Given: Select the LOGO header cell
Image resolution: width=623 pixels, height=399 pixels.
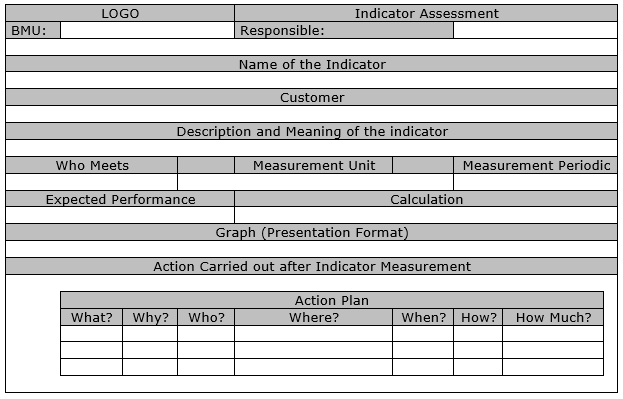Looking at the screenshot, I should 120,14.
